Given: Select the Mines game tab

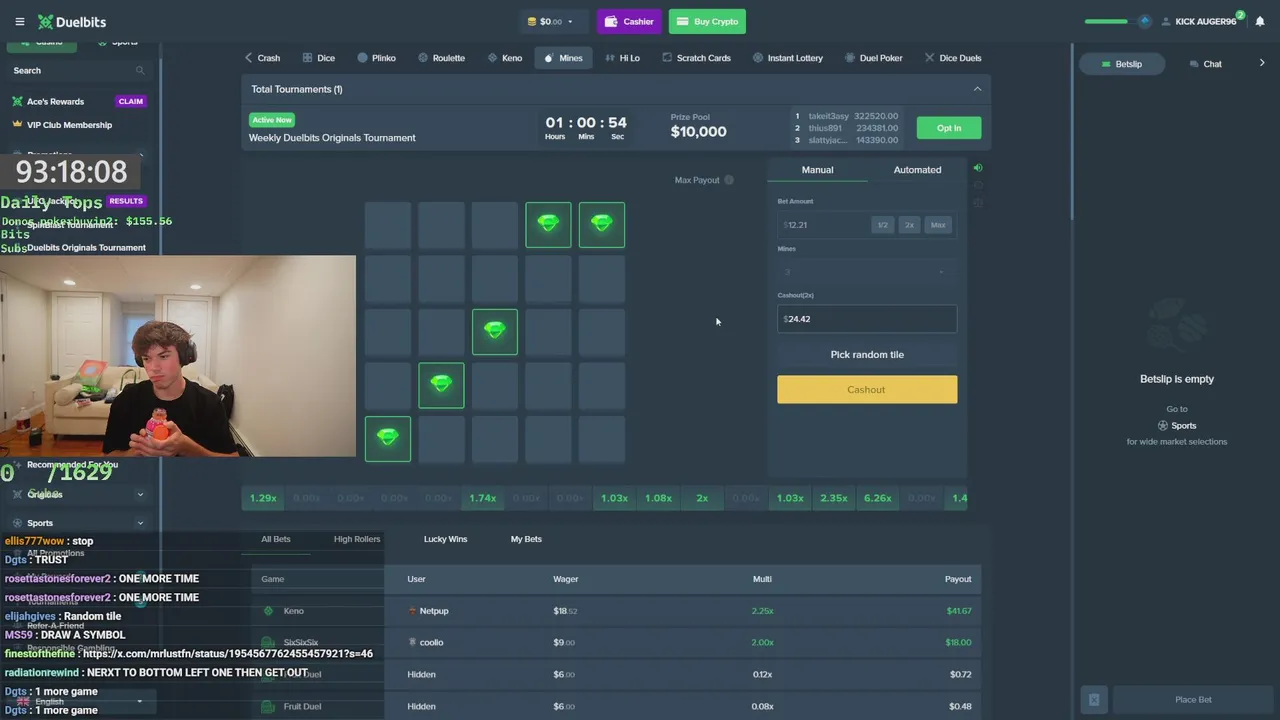Looking at the screenshot, I should 563,58.
